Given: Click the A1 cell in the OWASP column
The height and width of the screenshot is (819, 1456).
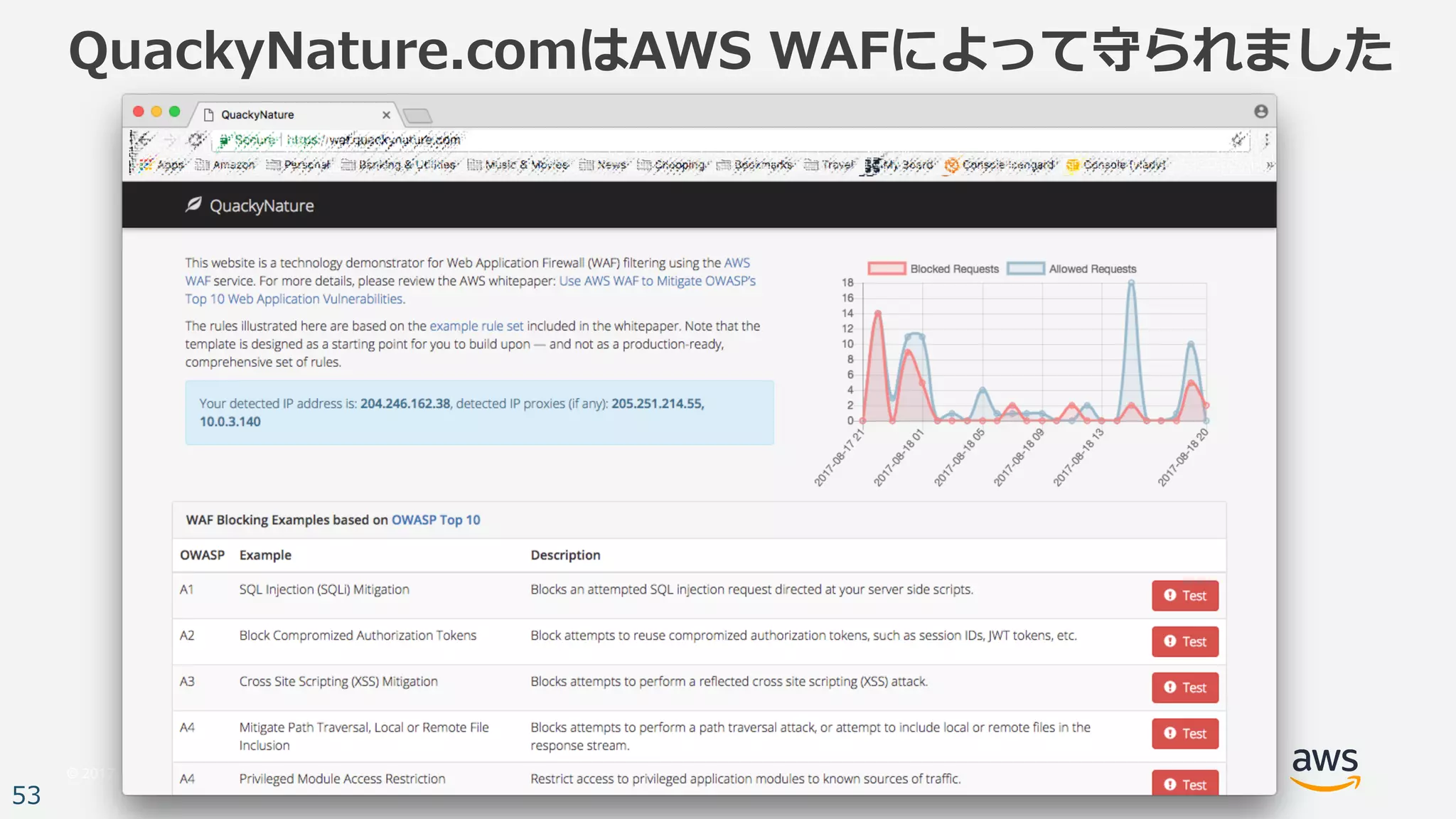Looking at the screenshot, I should click(187, 589).
